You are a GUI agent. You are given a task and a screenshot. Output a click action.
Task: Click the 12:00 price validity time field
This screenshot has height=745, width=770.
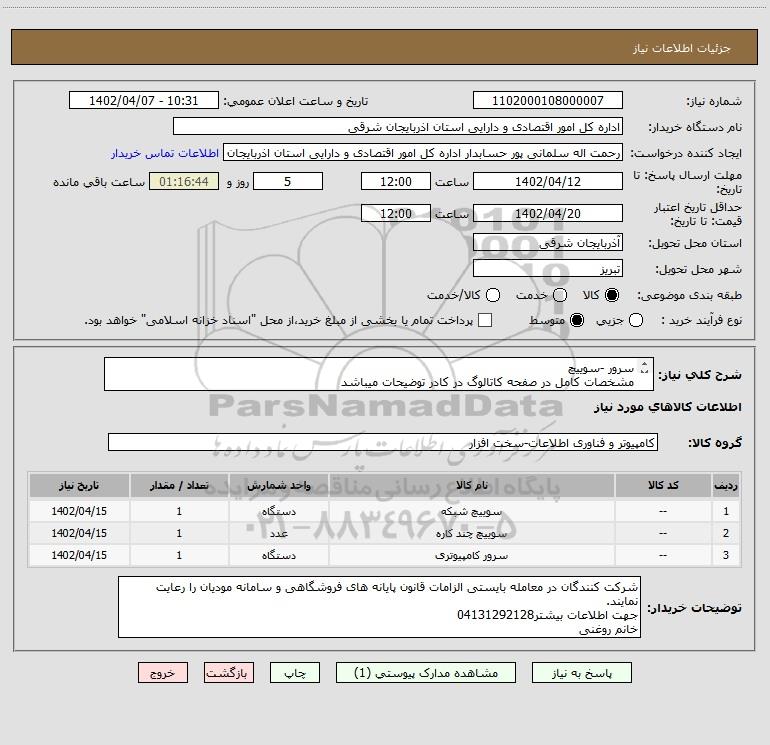coord(396,213)
